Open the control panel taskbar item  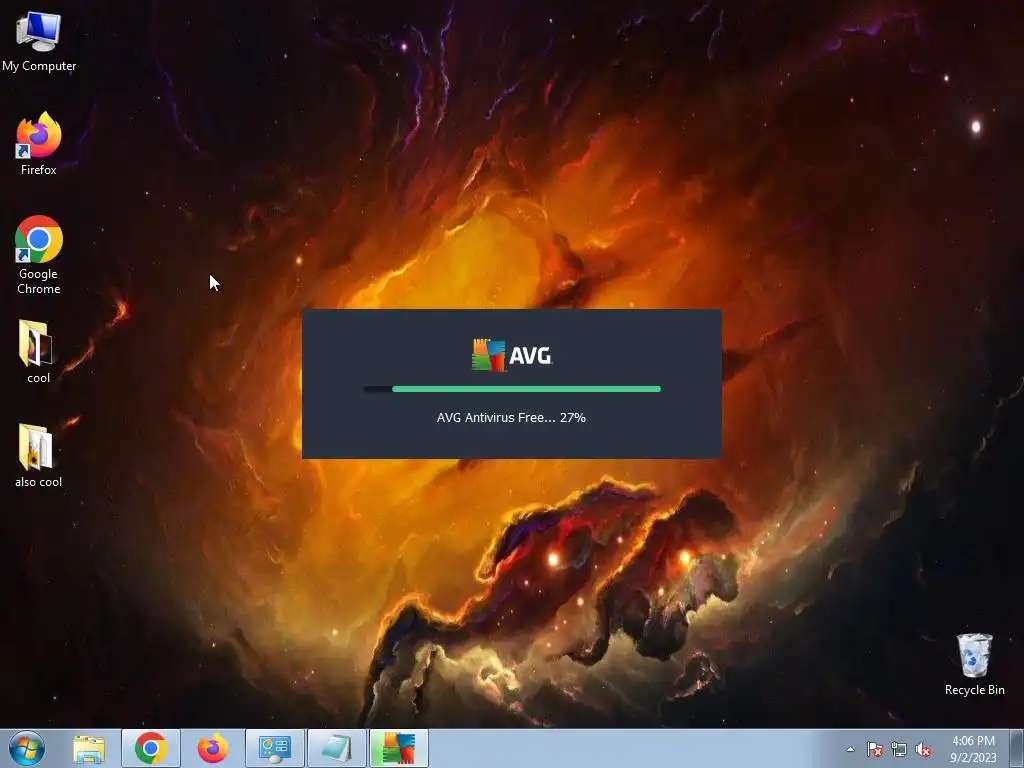click(275, 748)
